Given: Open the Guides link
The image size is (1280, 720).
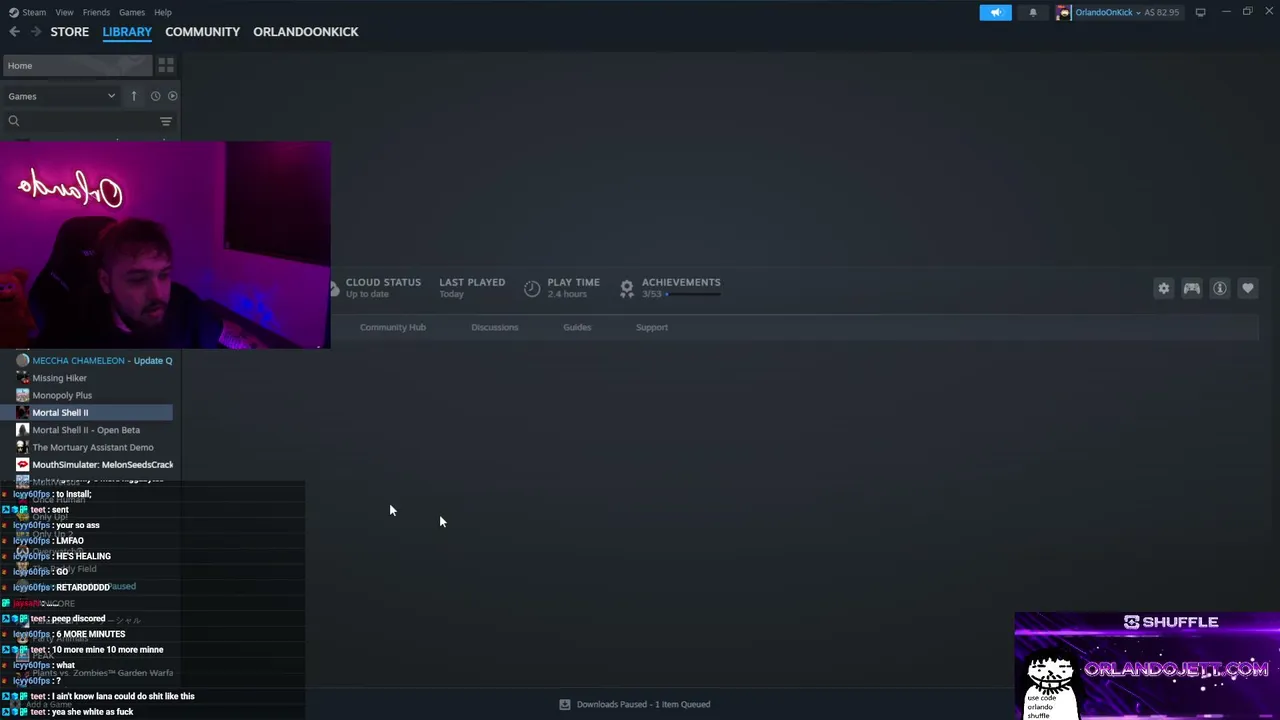Looking at the screenshot, I should click(577, 327).
